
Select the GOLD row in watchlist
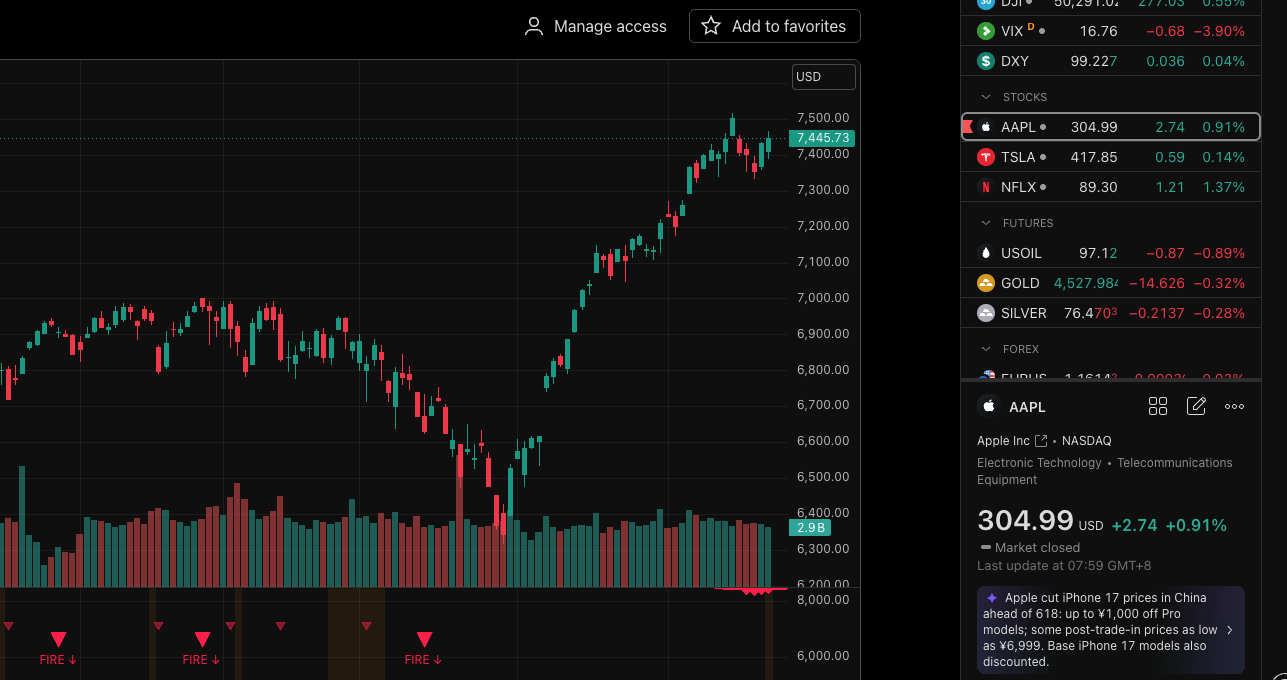tap(1110, 283)
